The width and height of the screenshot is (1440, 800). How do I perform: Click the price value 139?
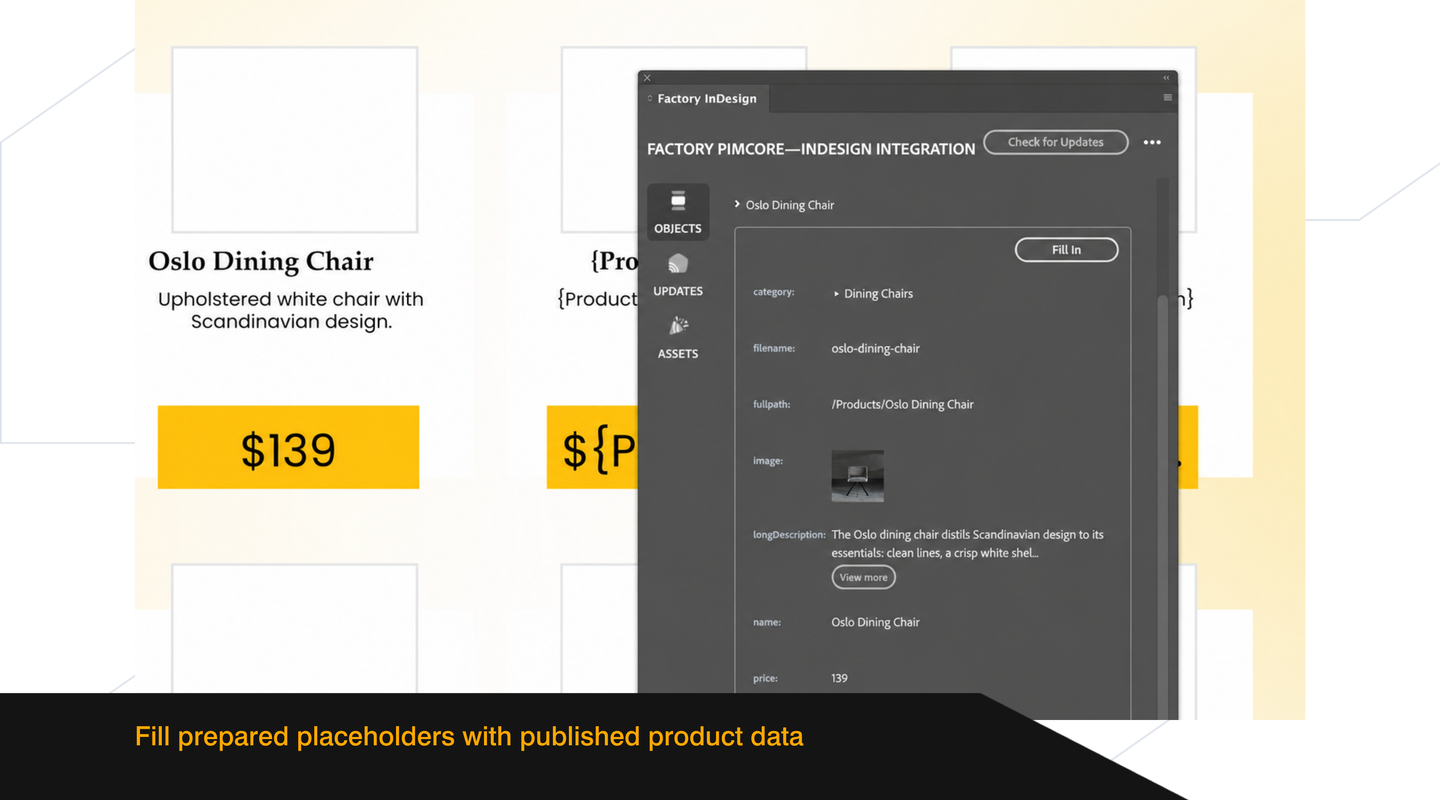(839, 678)
